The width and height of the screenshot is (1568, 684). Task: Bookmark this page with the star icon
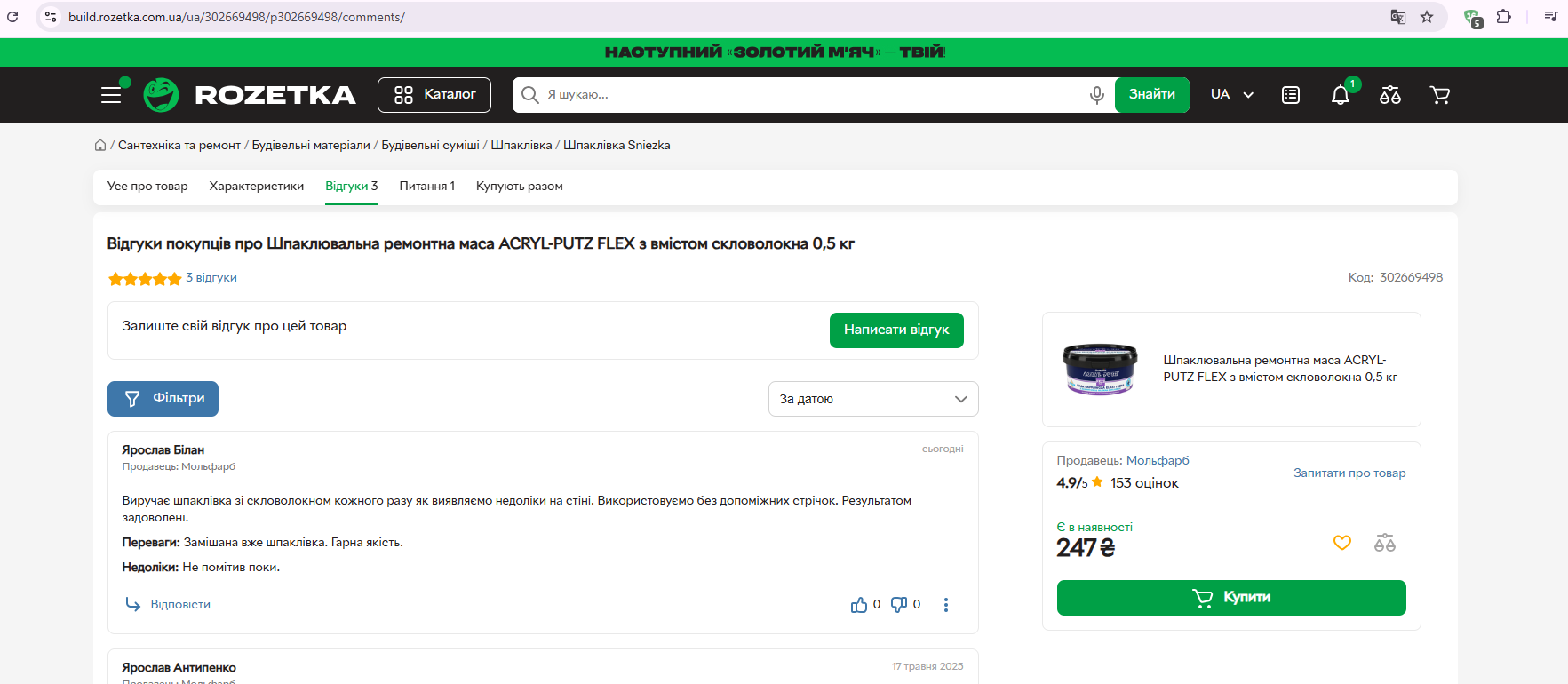click(x=1427, y=17)
